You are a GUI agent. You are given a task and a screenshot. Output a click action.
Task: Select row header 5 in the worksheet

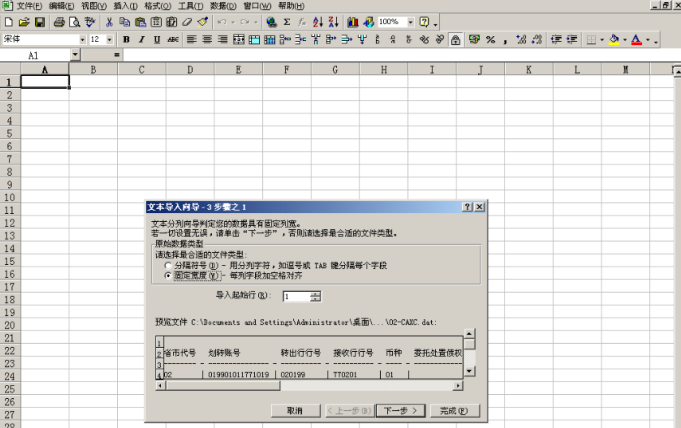(x=10, y=133)
